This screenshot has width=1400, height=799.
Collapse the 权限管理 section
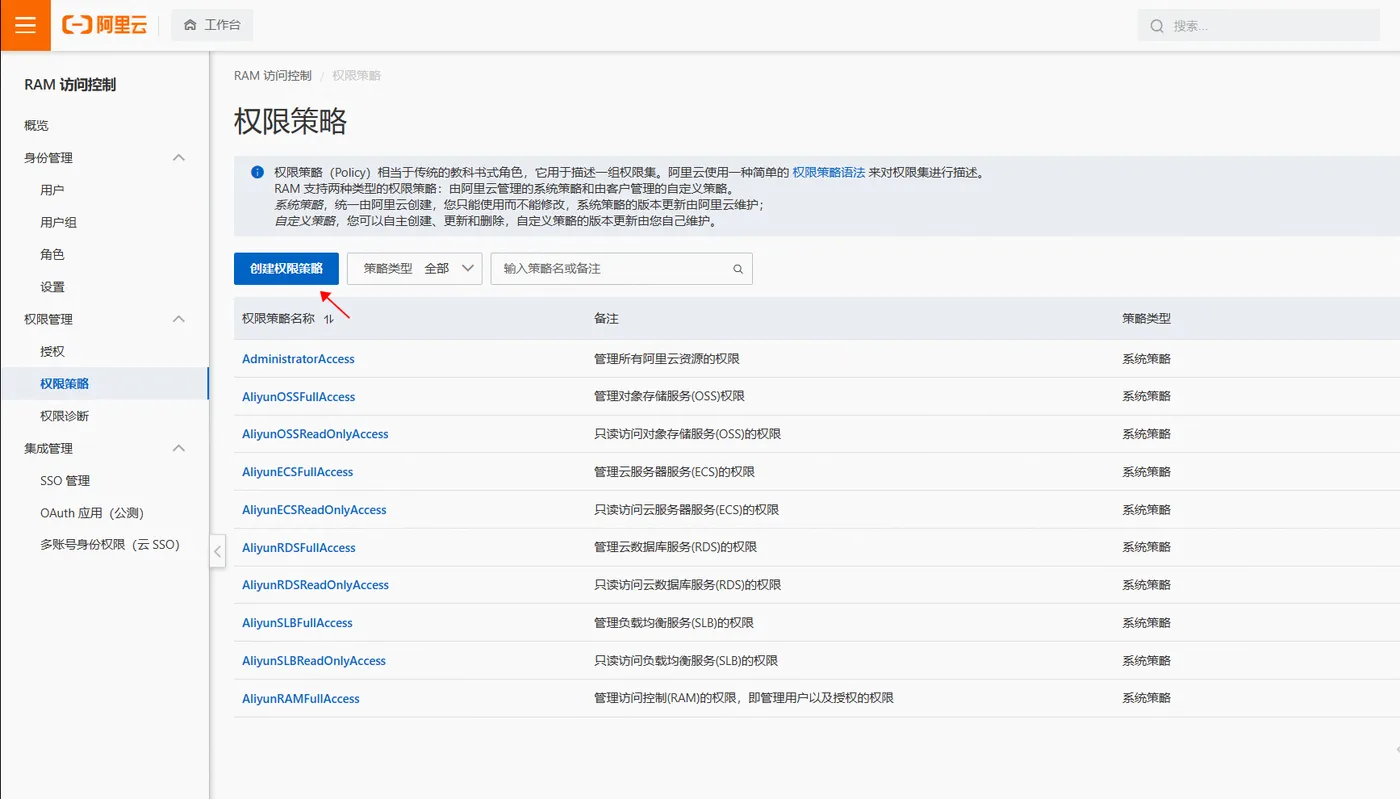[179, 319]
